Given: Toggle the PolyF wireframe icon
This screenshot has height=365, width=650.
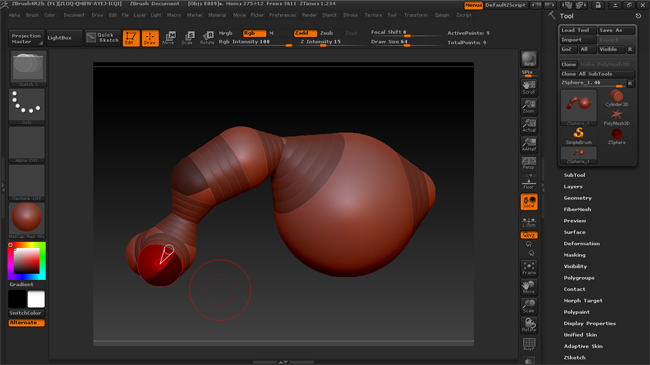Looking at the screenshot, I should click(529, 344).
